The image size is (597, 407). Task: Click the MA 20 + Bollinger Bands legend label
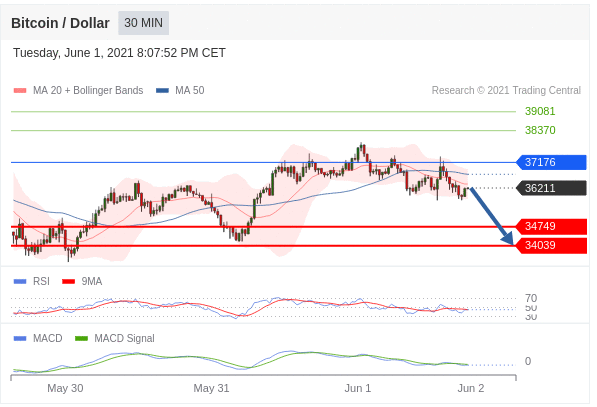(88, 90)
